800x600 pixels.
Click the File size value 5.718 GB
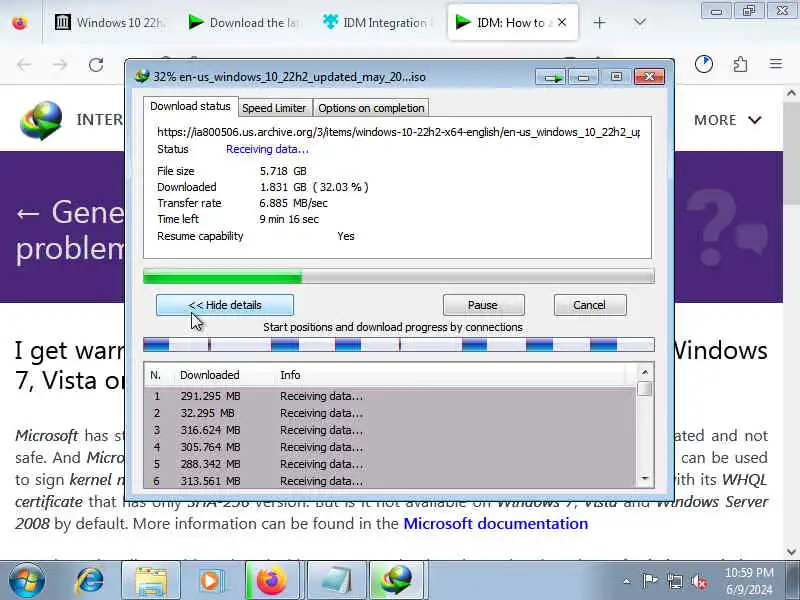click(283, 171)
